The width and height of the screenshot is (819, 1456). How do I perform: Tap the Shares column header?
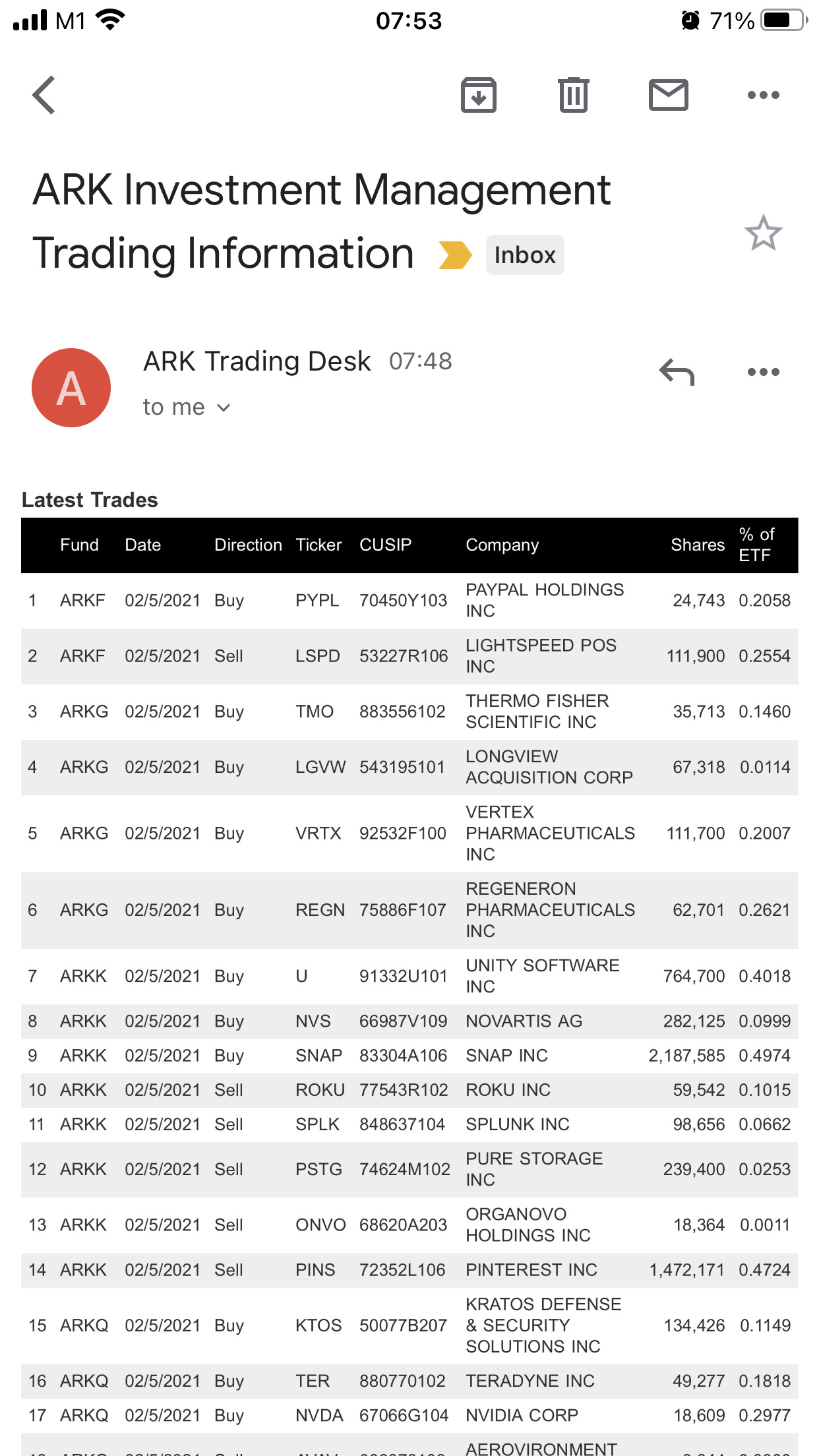(697, 545)
